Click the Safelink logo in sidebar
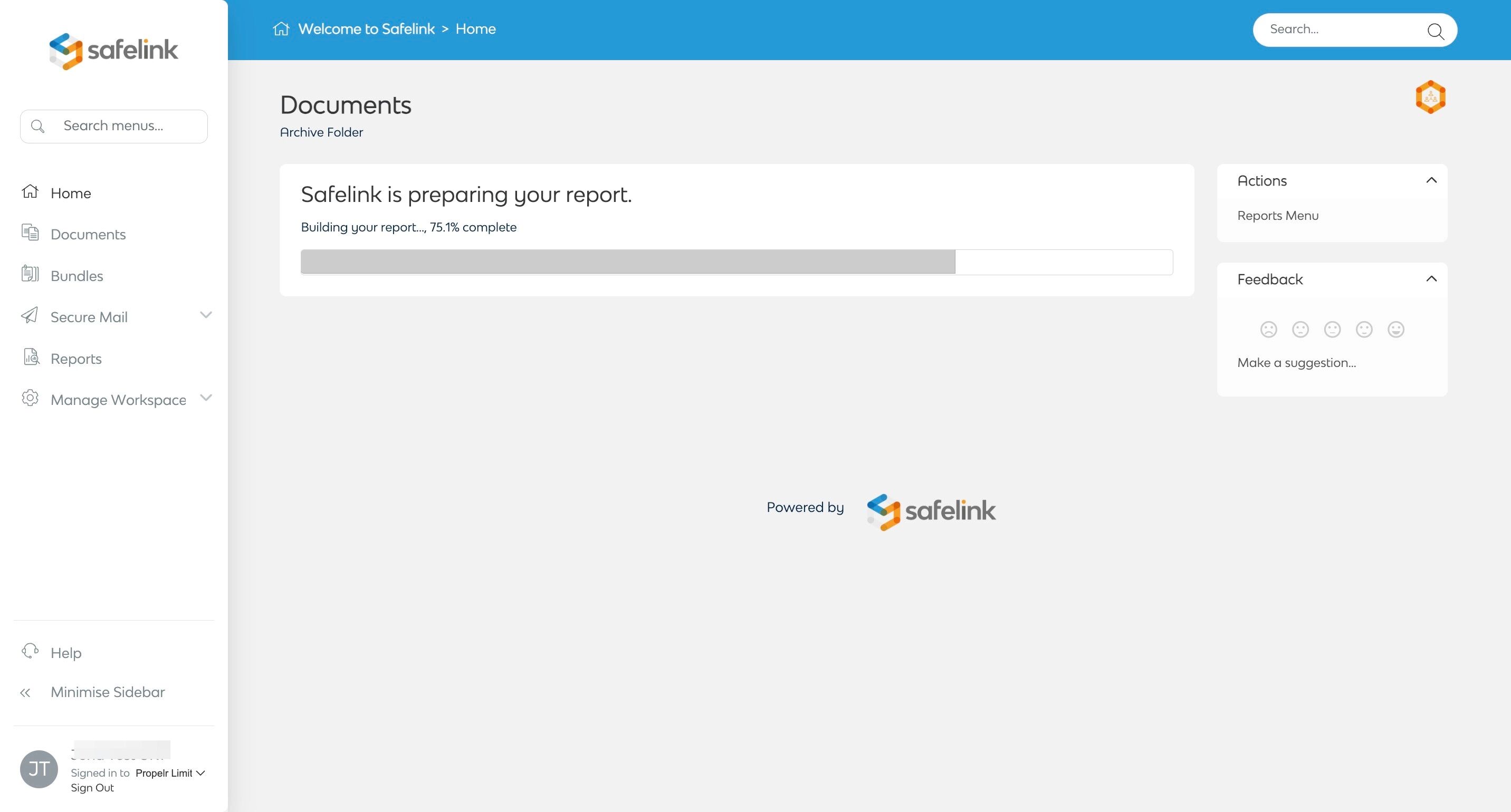1511x812 pixels. coord(113,51)
